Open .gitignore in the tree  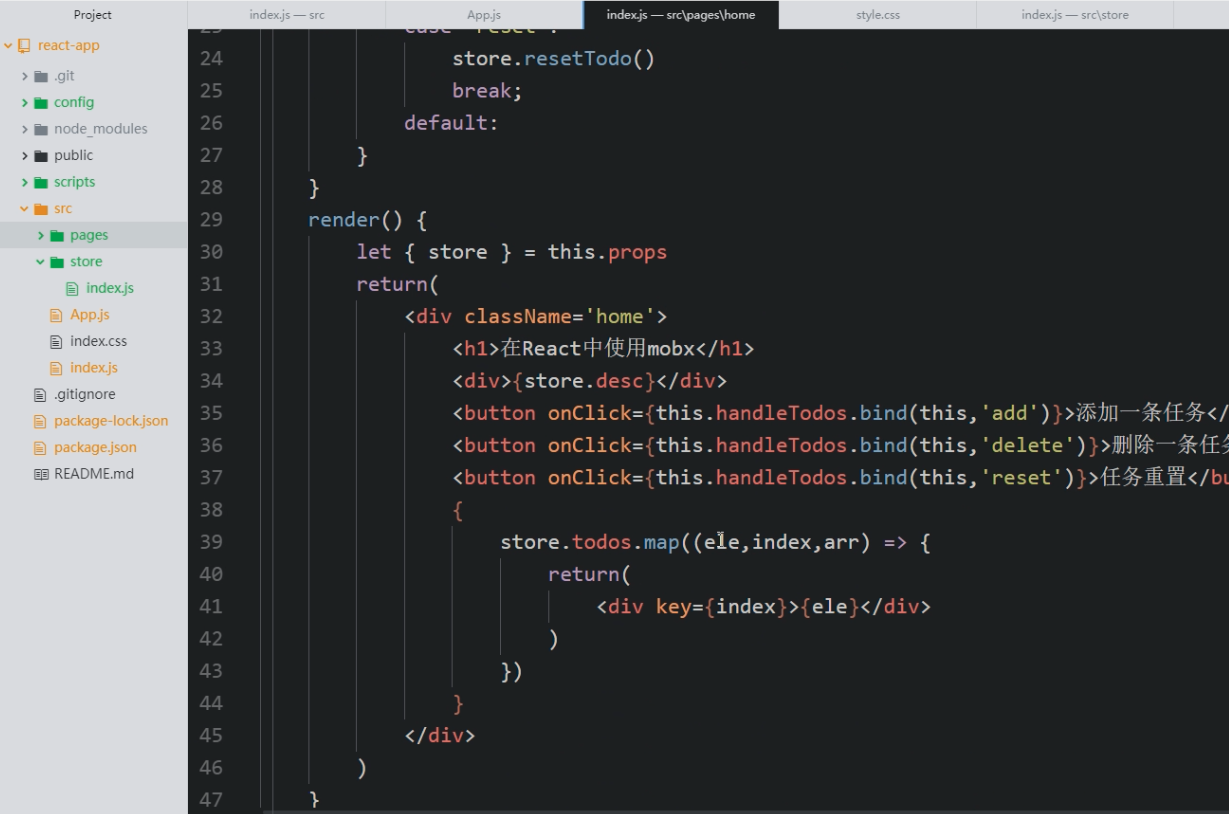coord(85,394)
